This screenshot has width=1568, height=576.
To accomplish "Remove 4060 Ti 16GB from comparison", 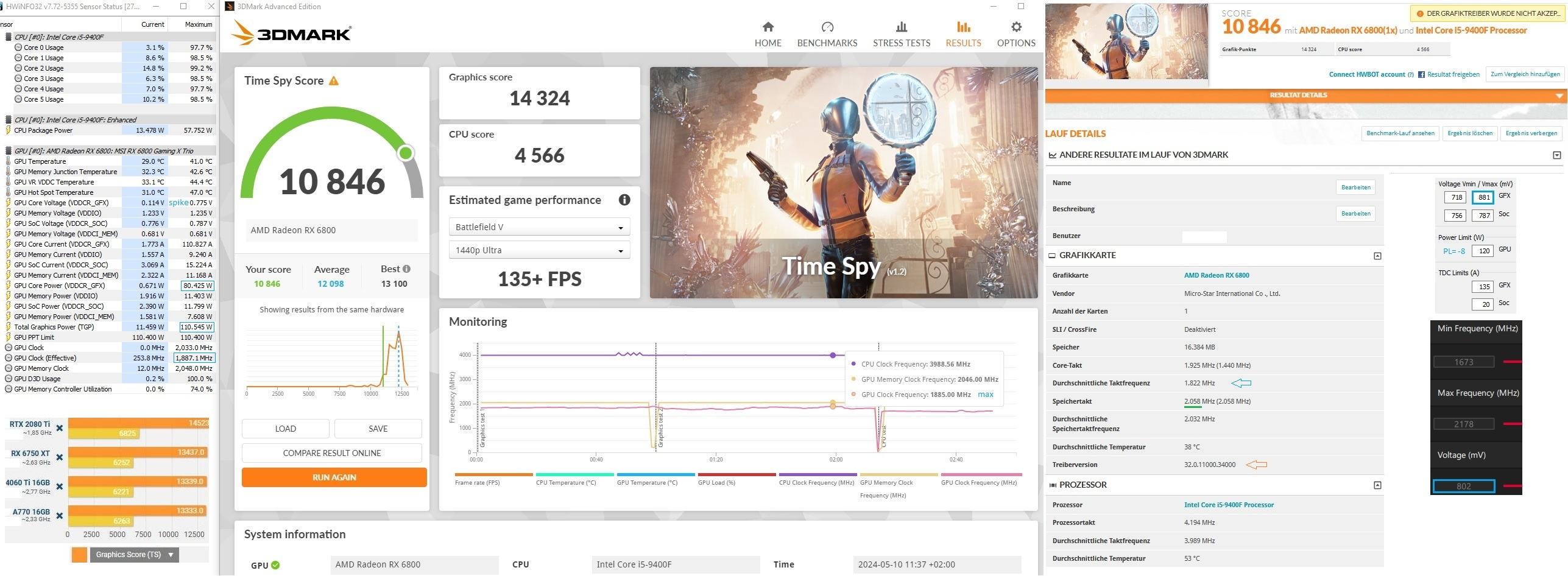I will pyautogui.click(x=59, y=486).
